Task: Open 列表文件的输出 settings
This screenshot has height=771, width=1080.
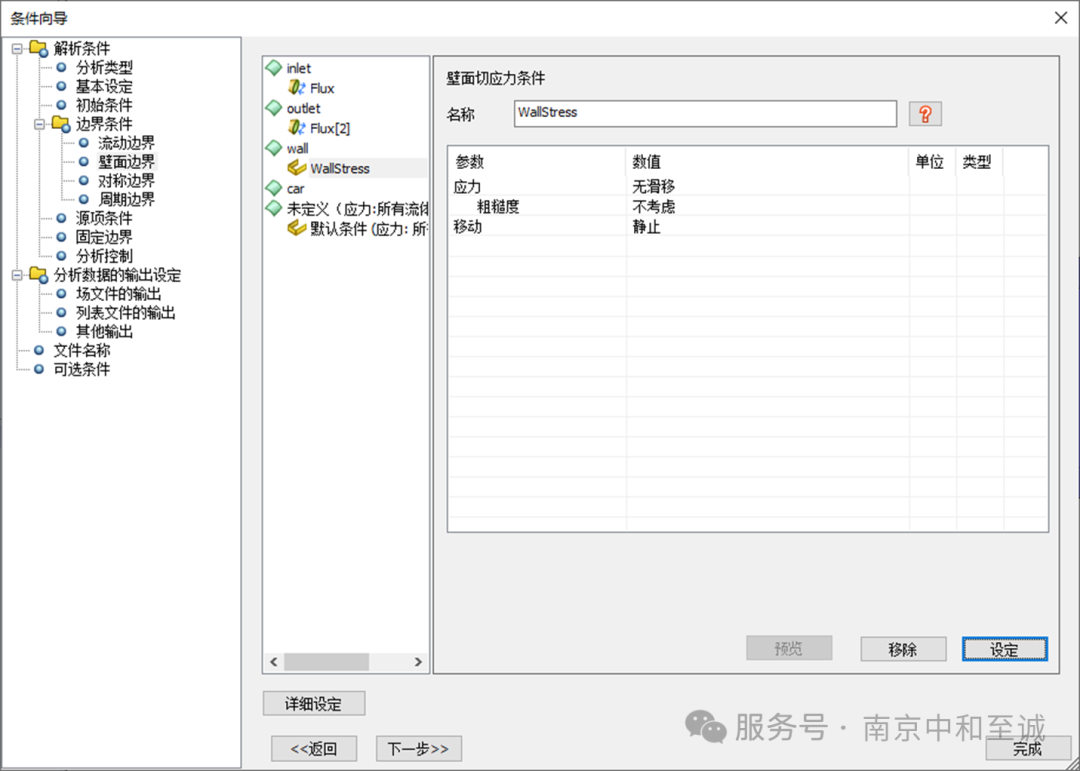Action: coord(125,313)
